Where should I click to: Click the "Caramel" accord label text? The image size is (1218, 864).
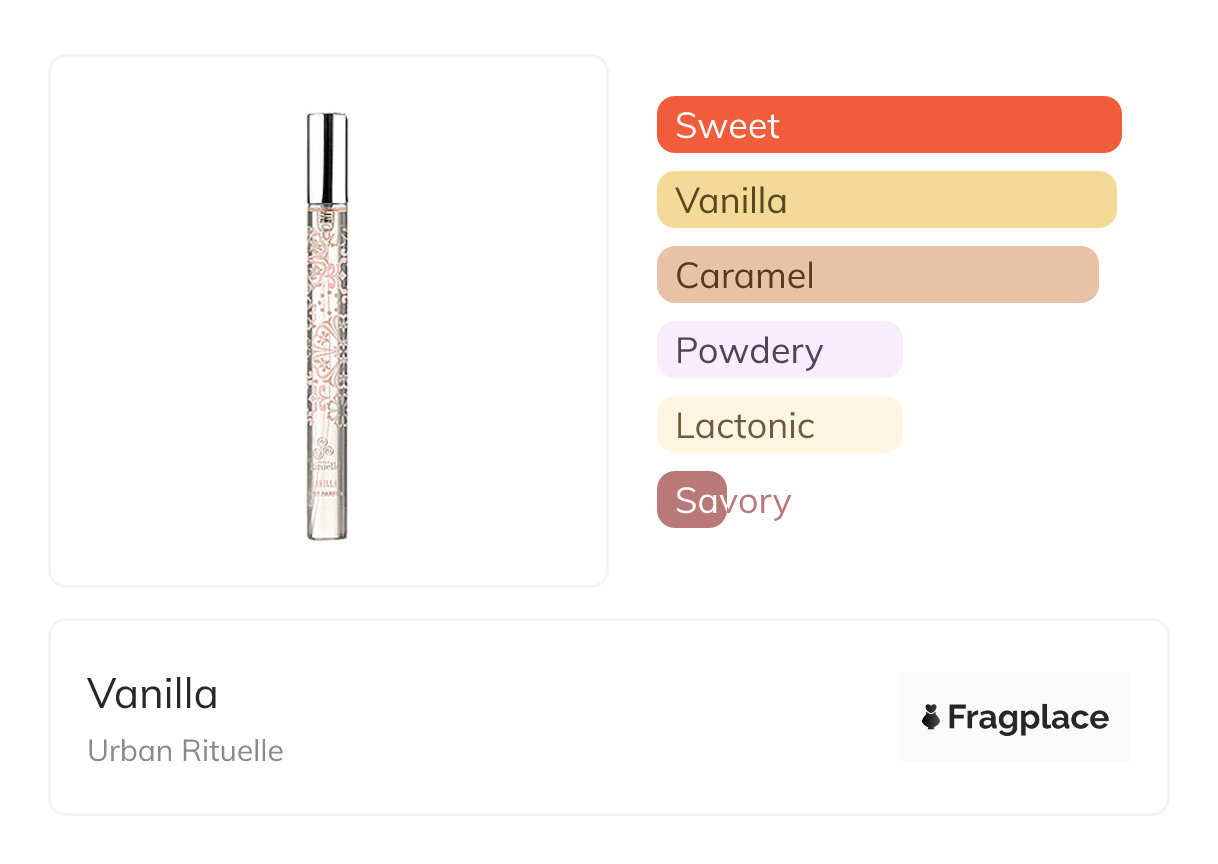tap(745, 276)
